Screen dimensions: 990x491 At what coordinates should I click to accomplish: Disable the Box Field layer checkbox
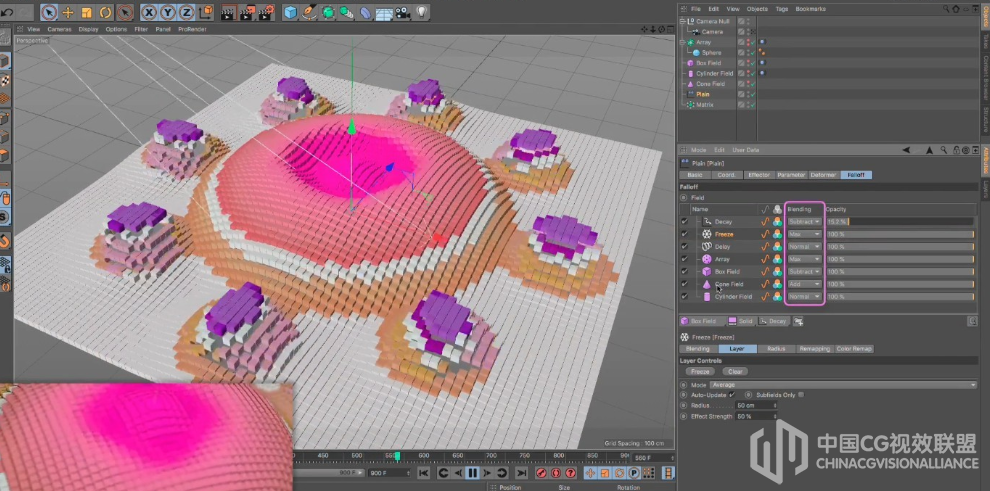[684, 271]
